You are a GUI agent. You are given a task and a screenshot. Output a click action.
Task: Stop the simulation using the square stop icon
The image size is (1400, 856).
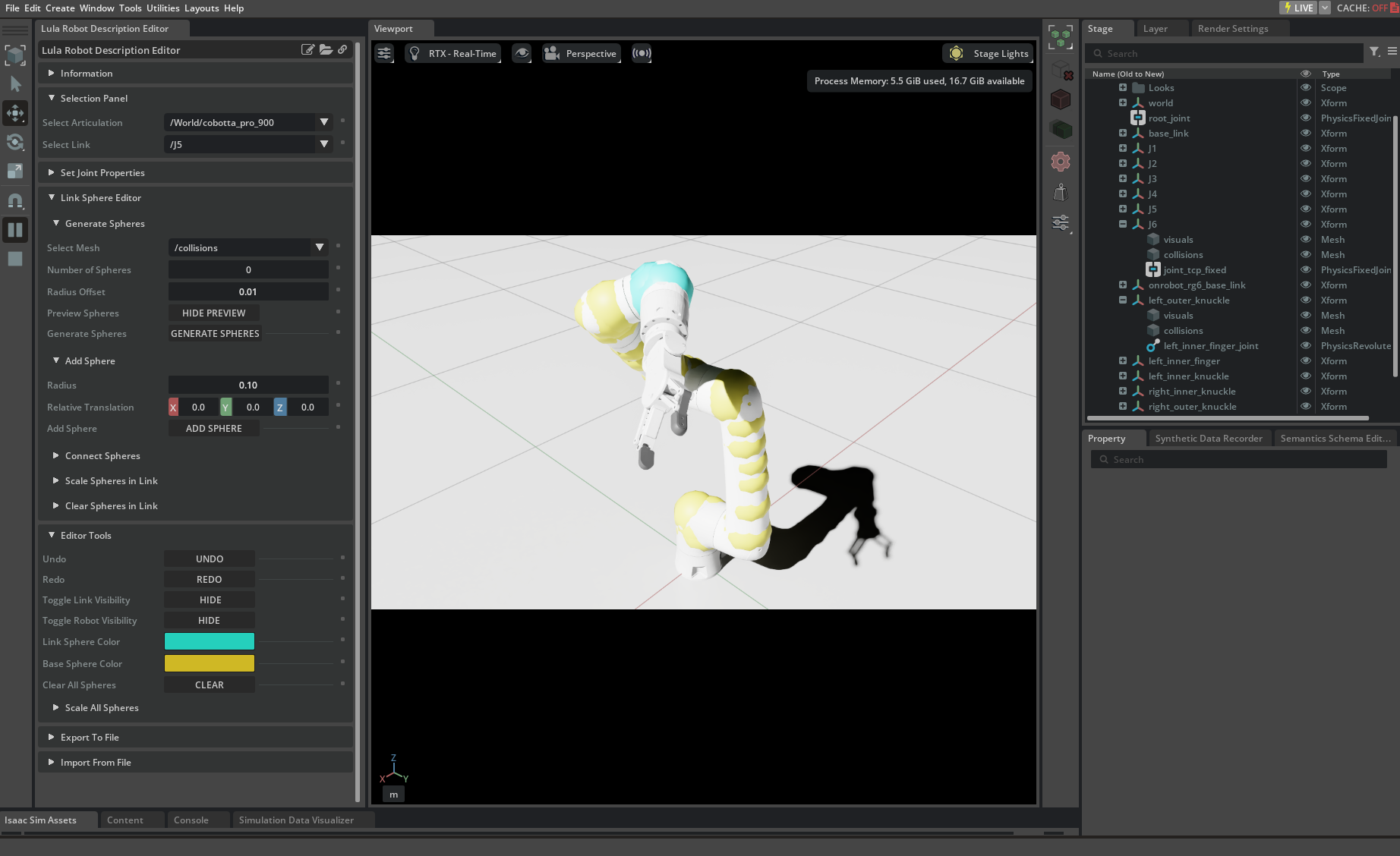(x=15, y=259)
